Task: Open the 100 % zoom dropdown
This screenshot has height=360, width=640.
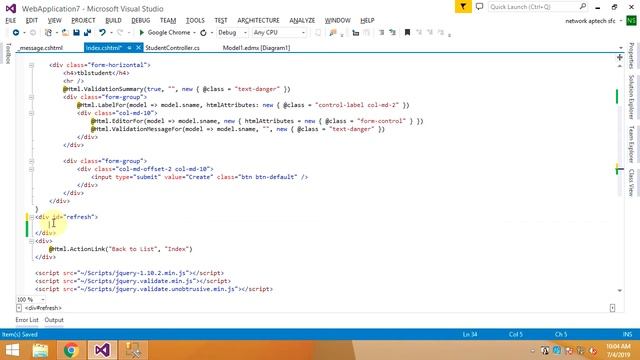Action: click(x=43, y=300)
